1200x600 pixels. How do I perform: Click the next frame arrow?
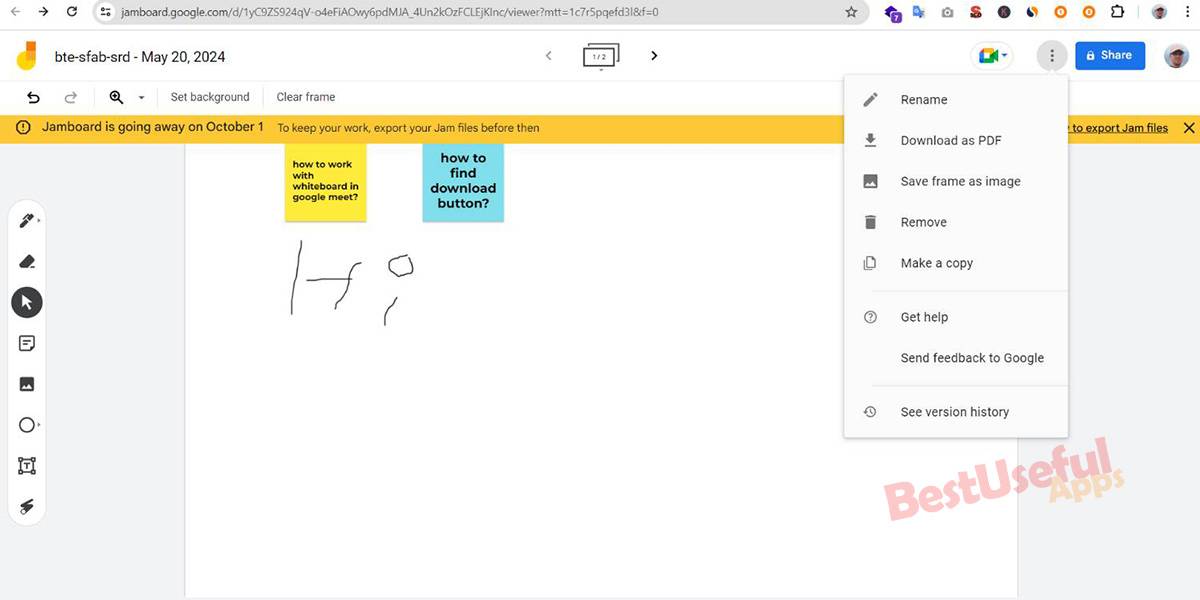(x=654, y=55)
